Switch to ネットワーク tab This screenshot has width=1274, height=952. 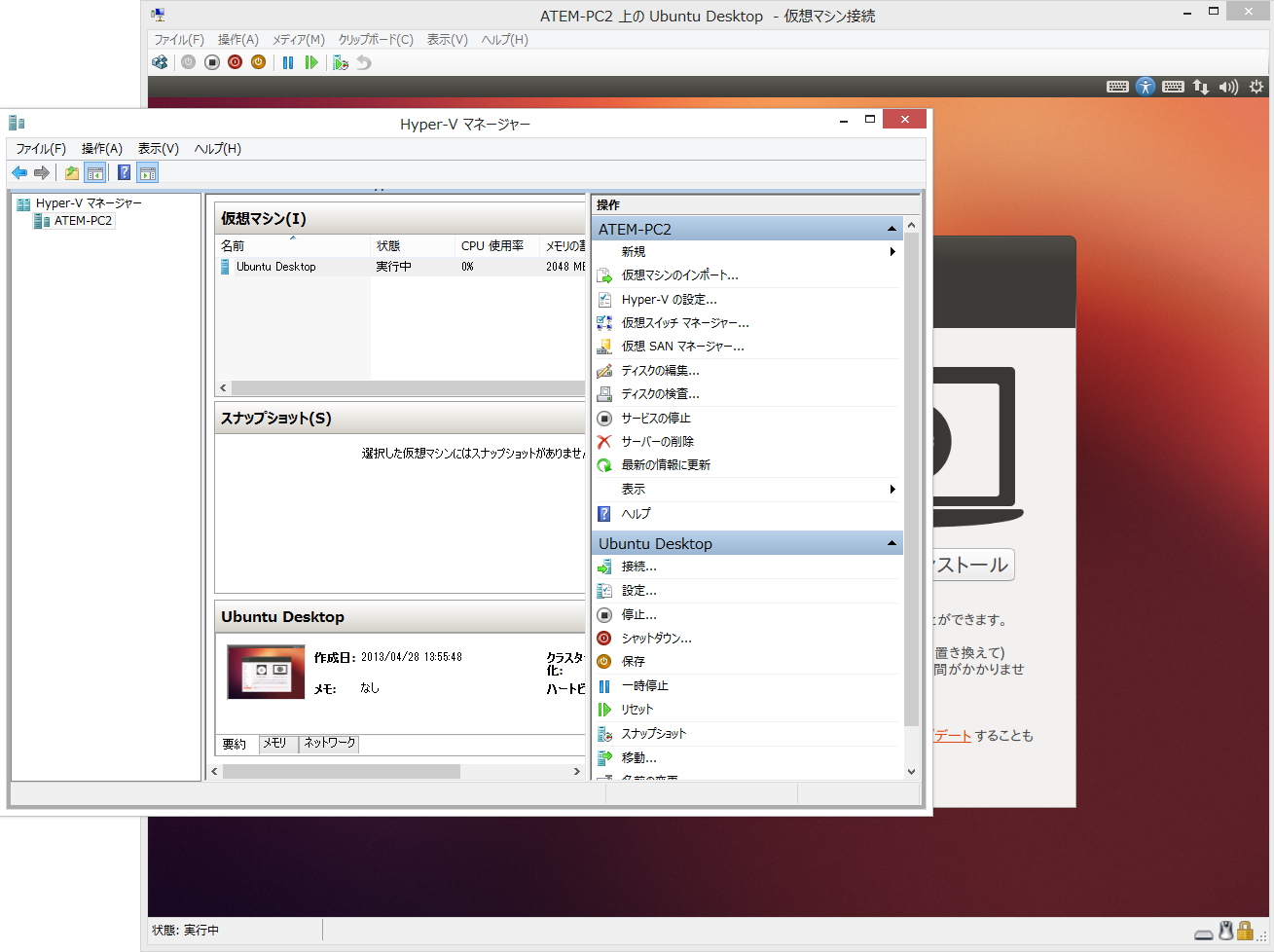tap(330, 743)
